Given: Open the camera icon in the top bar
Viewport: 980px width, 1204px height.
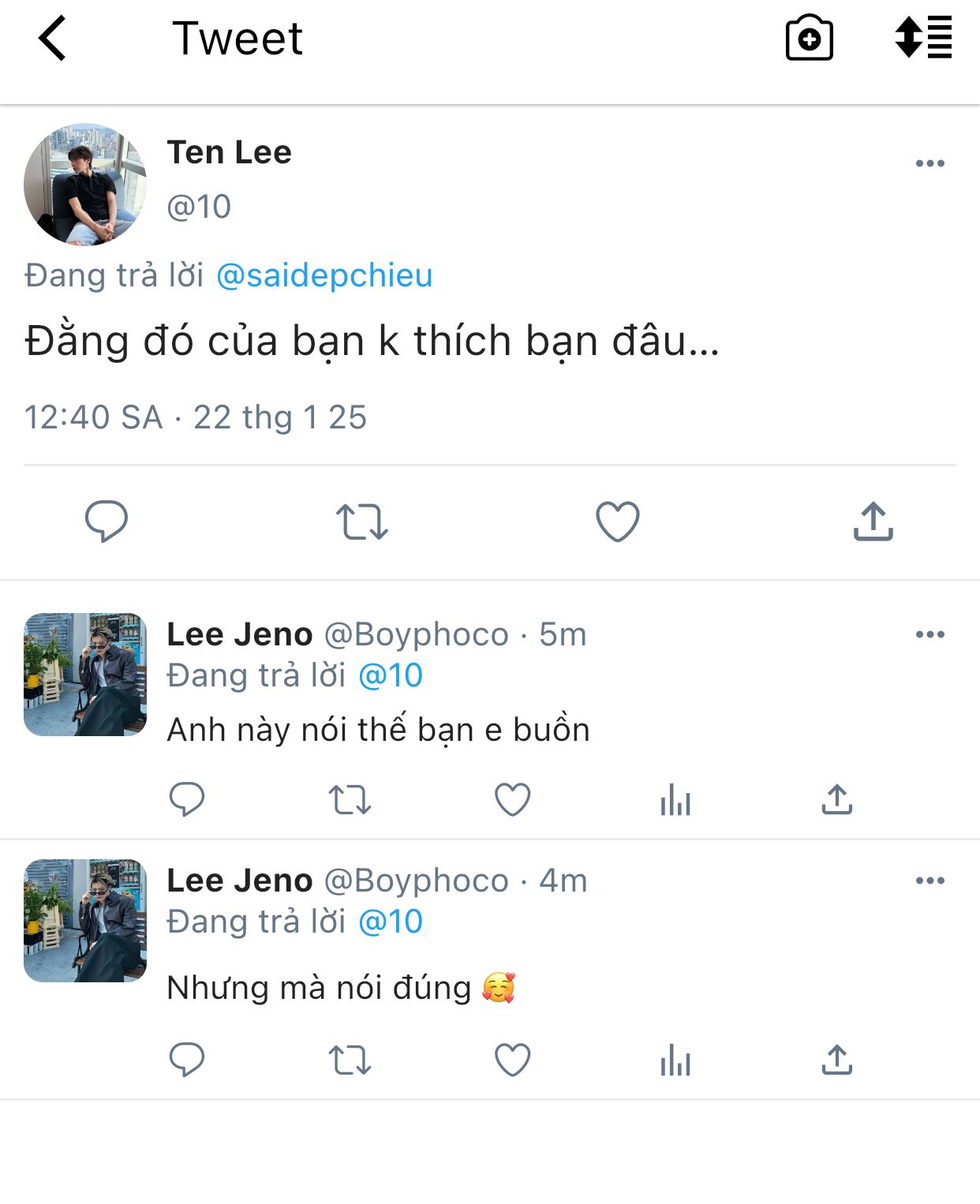Looking at the screenshot, I should click(x=809, y=39).
